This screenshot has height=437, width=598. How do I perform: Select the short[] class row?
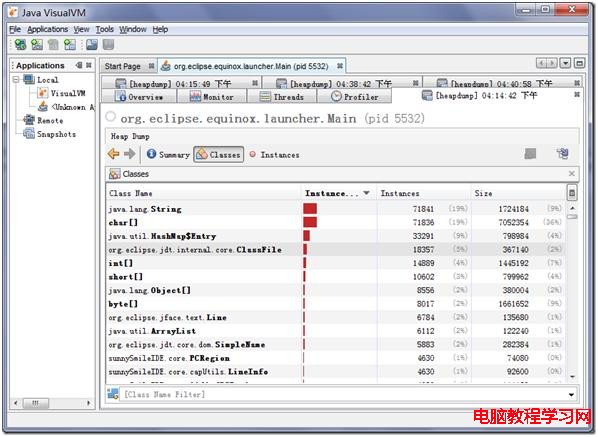(x=336, y=276)
